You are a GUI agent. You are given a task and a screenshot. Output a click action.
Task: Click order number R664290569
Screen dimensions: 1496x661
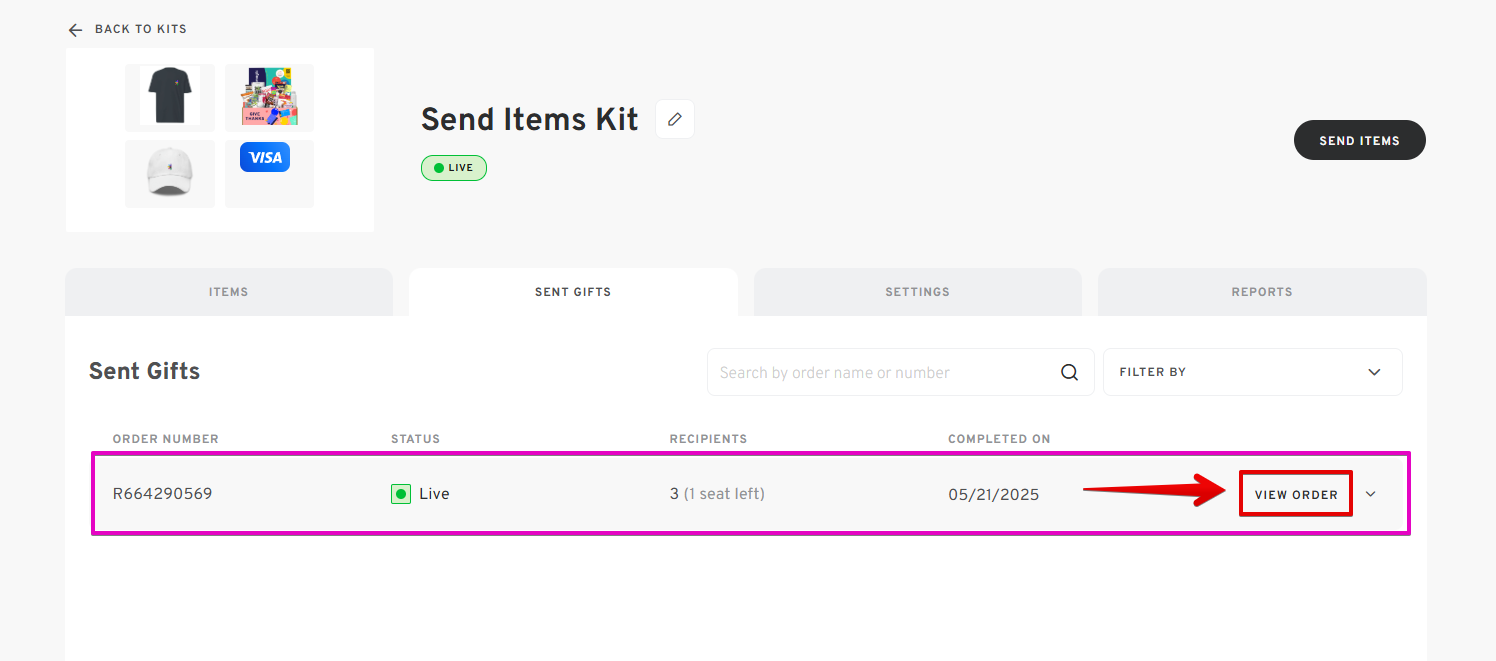click(162, 494)
